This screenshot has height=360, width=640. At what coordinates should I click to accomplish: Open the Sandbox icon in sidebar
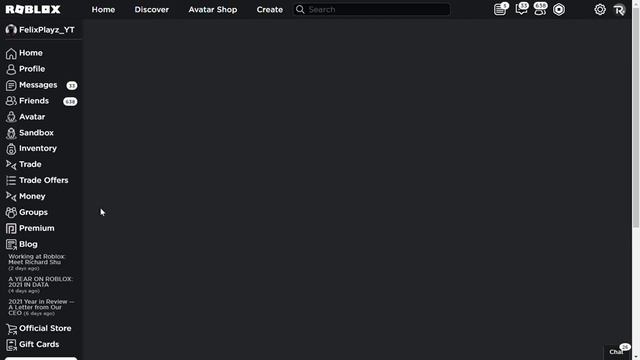point(11,133)
